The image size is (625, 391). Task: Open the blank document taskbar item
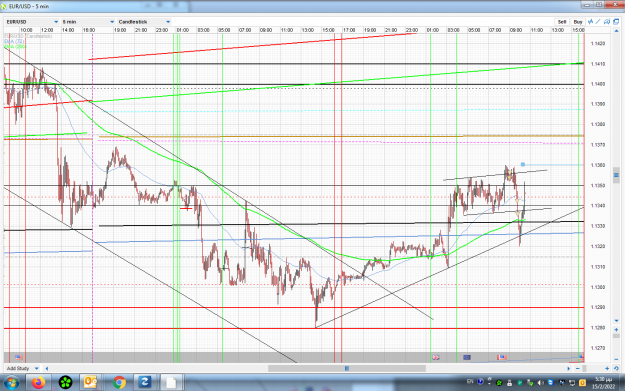(x=171, y=383)
